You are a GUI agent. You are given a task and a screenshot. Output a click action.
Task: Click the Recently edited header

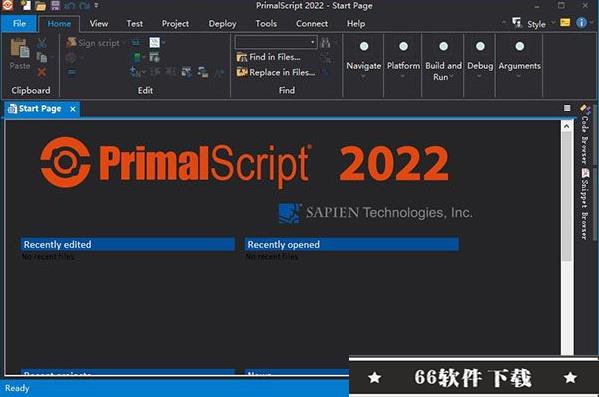(x=128, y=245)
